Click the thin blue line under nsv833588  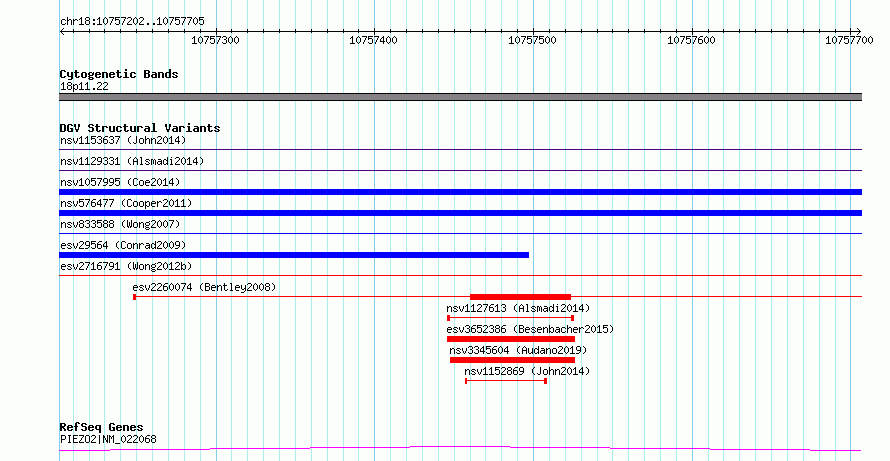click(x=460, y=234)
